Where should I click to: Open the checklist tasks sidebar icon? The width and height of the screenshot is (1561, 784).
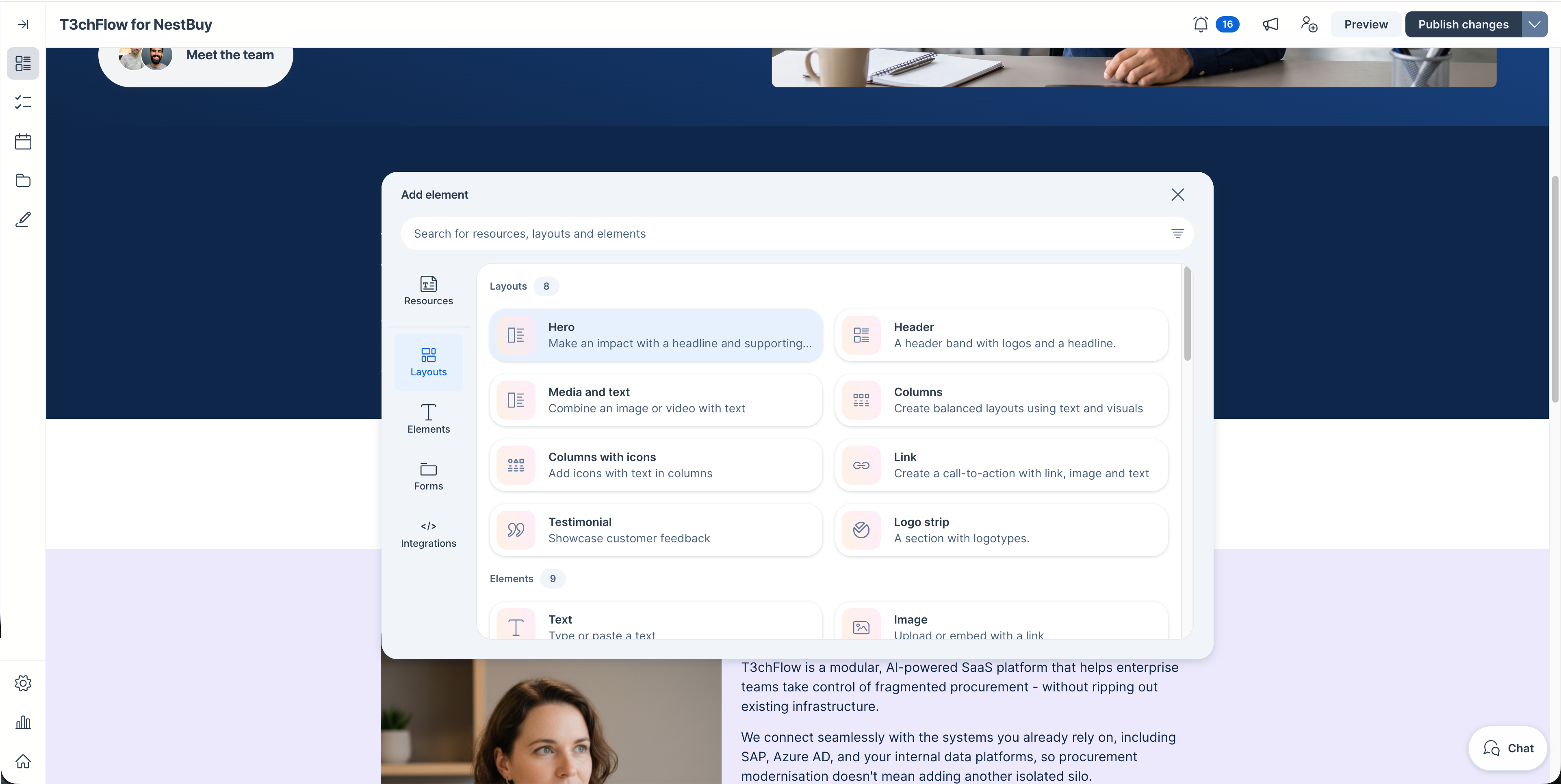23,102
